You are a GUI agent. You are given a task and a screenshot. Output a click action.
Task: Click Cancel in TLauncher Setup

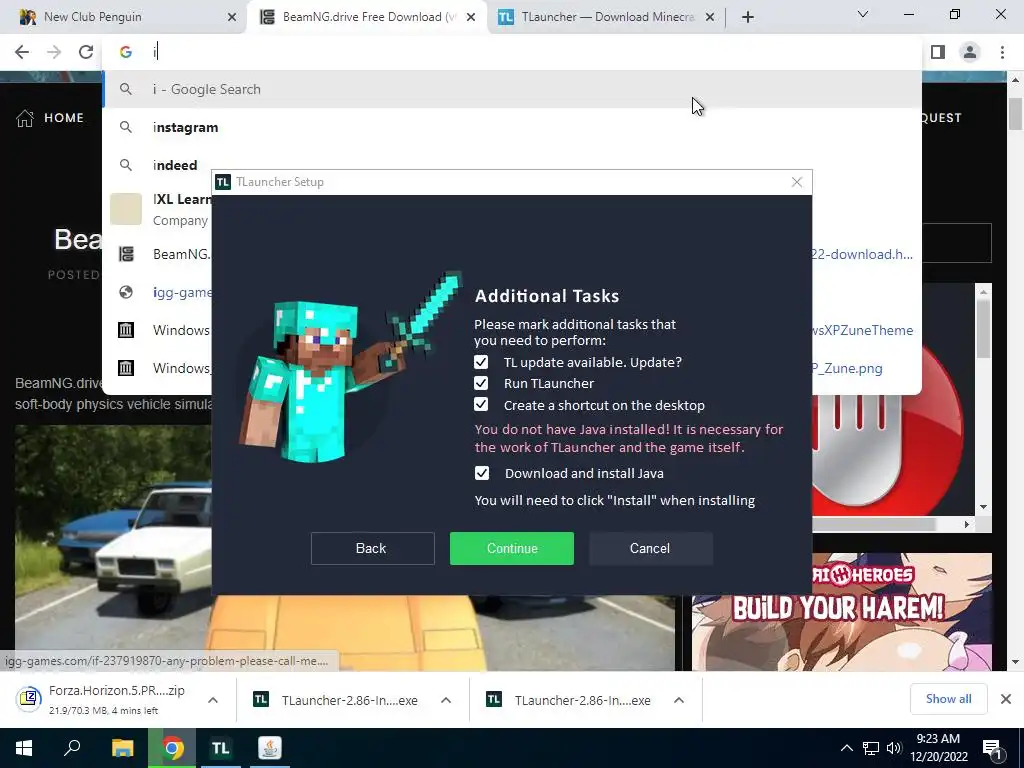coord(650,548)
